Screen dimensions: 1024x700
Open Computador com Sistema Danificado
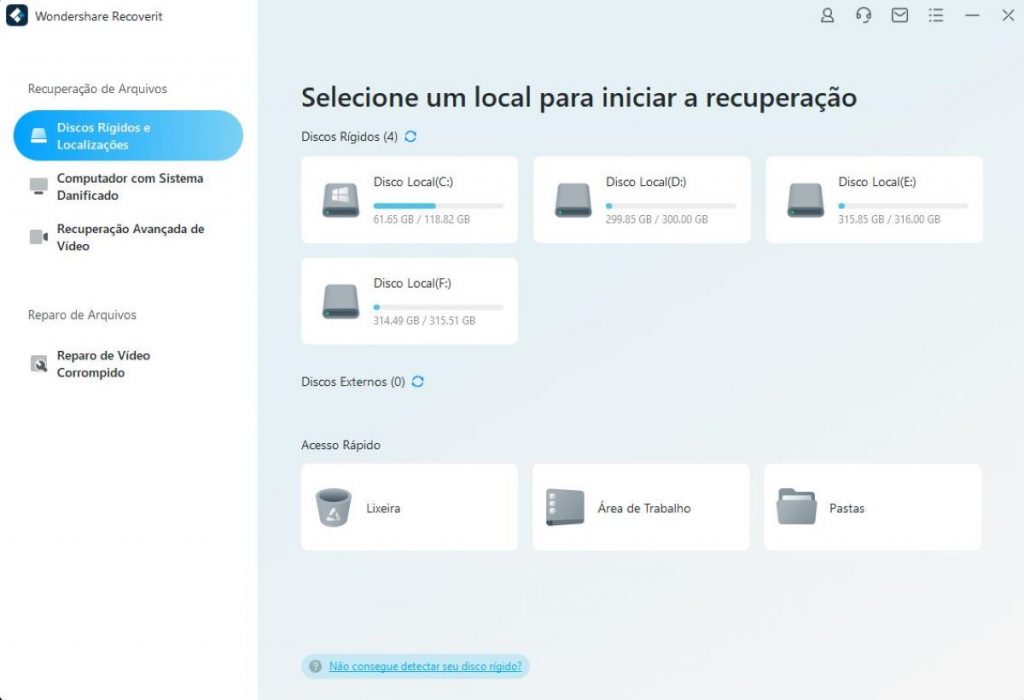pos(128,187)
